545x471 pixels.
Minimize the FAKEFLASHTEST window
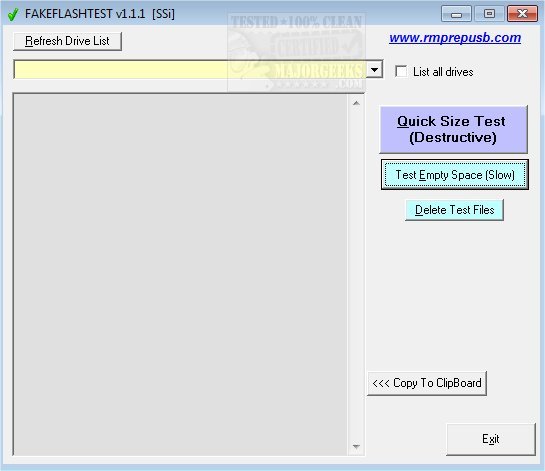click(456, 14)
